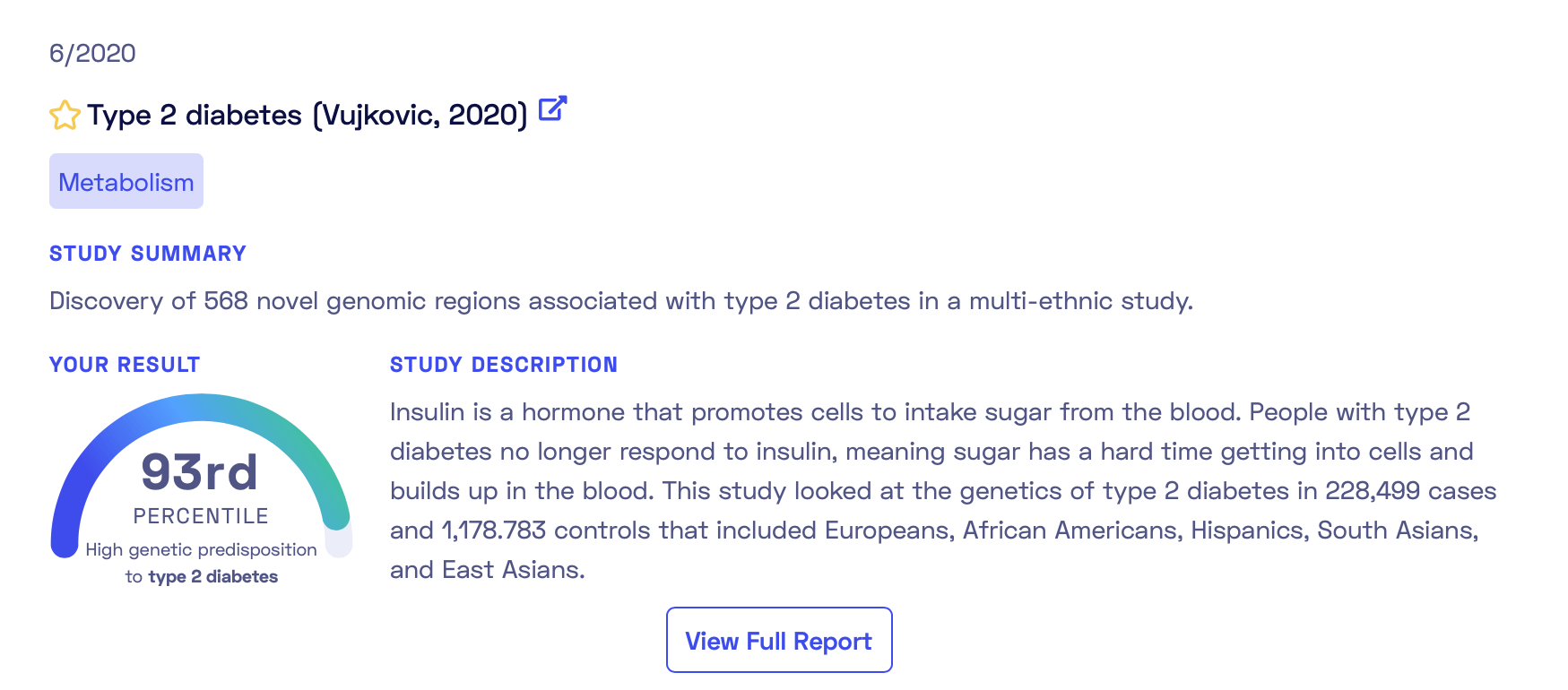
Task: Click the 6/2020 date label
Action: 92,53
